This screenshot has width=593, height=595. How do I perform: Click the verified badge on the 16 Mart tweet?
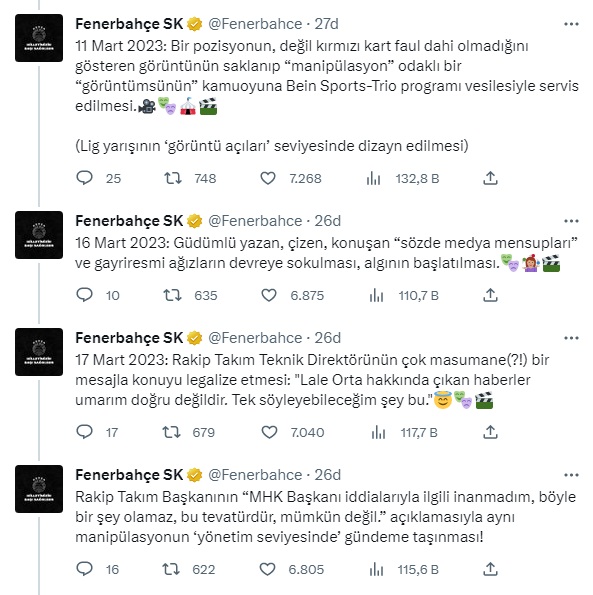pyautogui.click(x=195, y=221)
